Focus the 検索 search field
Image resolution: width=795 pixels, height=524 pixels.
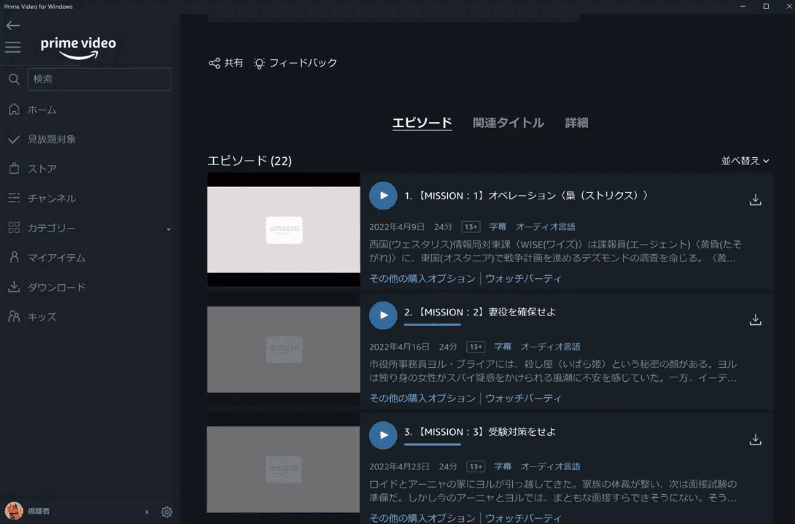click(x=99, y=79)
